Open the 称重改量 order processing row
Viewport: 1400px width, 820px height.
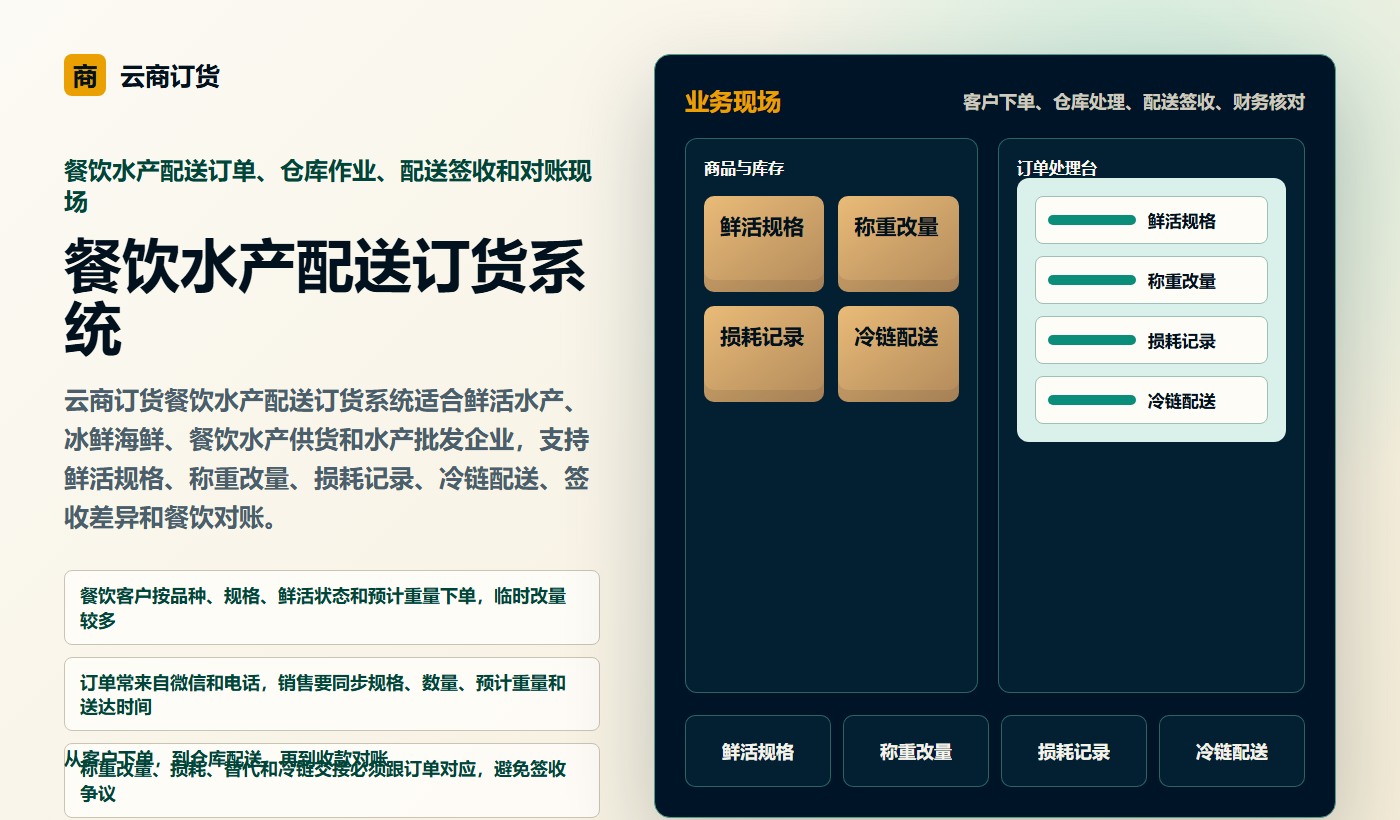coord(1151,280)
